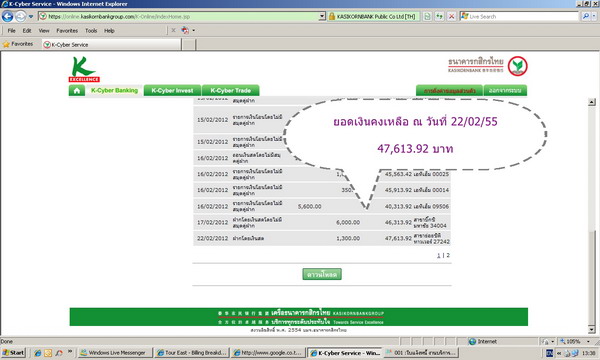The height and width of the screenshot is (360, 600).
Task: Click the 5,600.00 withdrawal amount
Action: (x=310, y=206)
